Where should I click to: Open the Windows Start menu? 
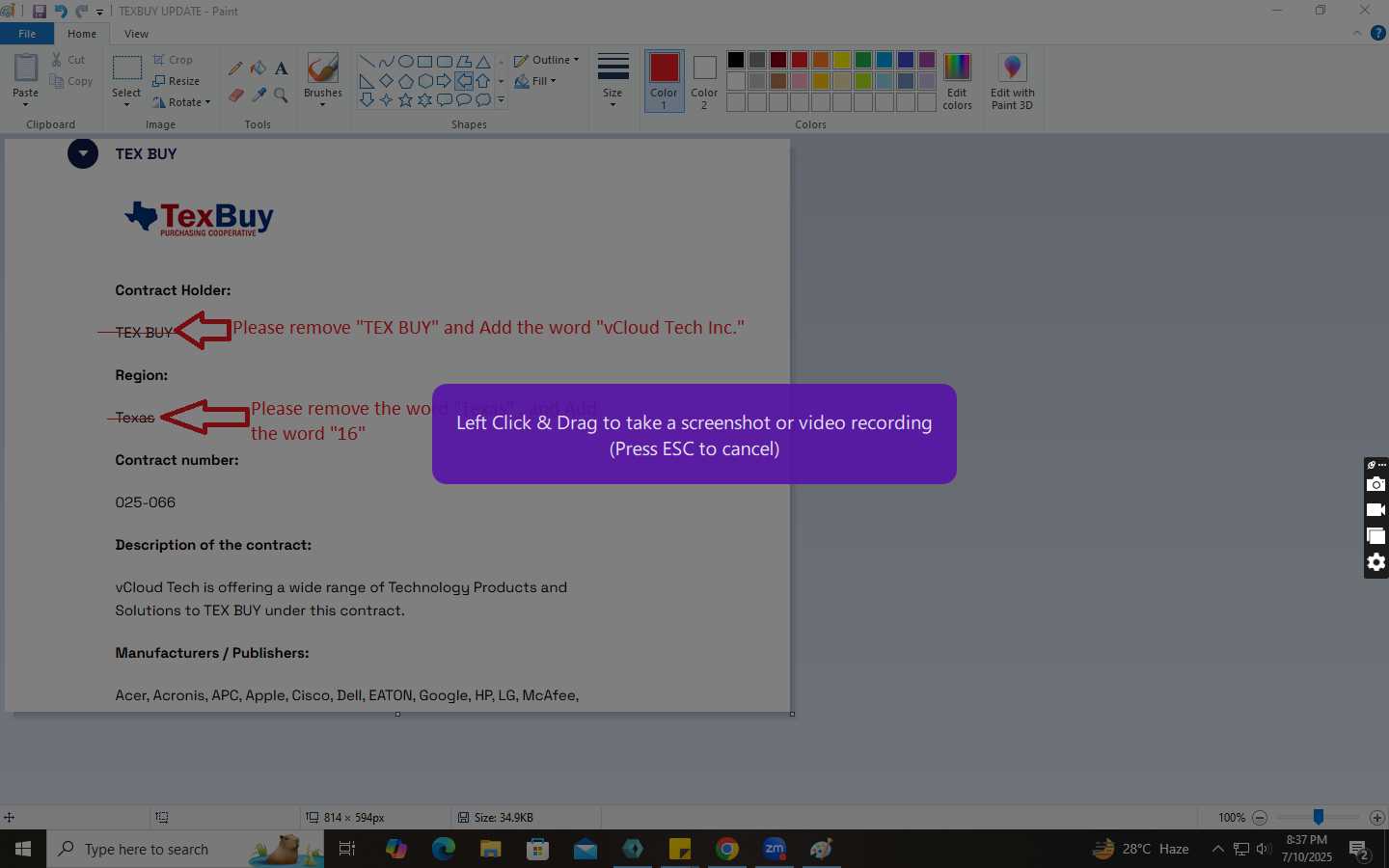tap(23, 849)
